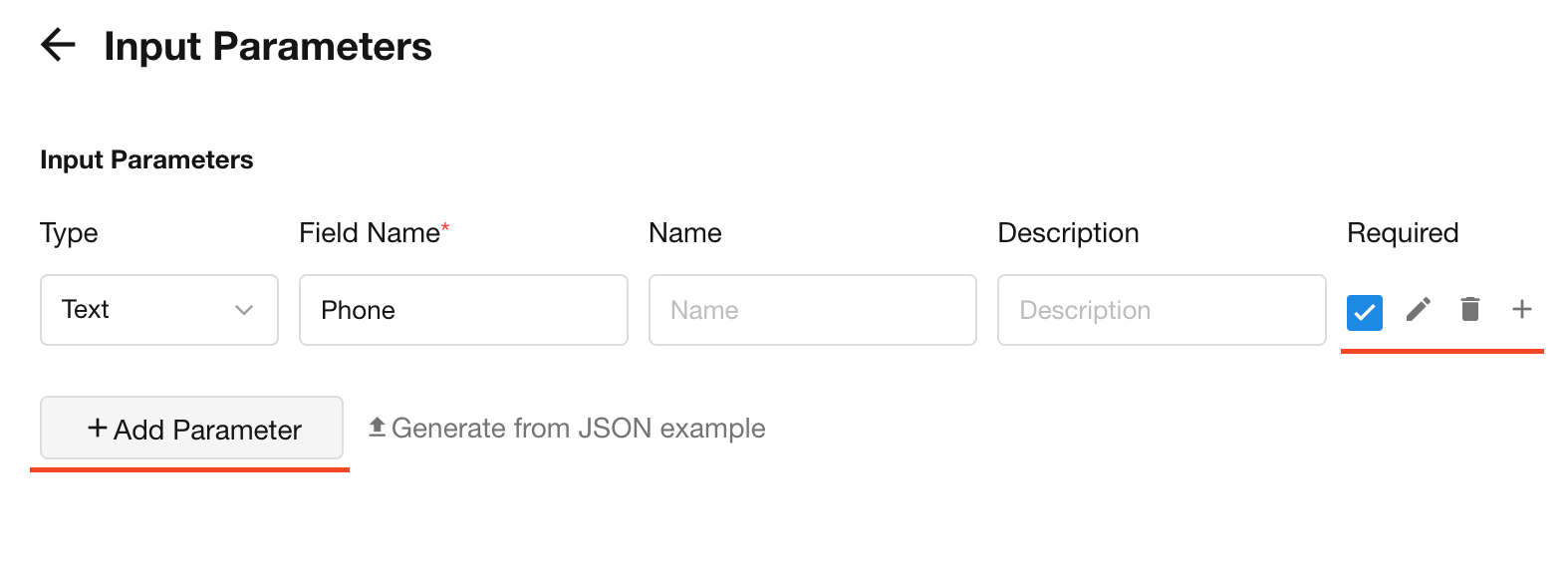The width and height of the screenshot is (1568, 588).
Task: Click the bold Input Parameters section heading
Action: pos(146,159)
